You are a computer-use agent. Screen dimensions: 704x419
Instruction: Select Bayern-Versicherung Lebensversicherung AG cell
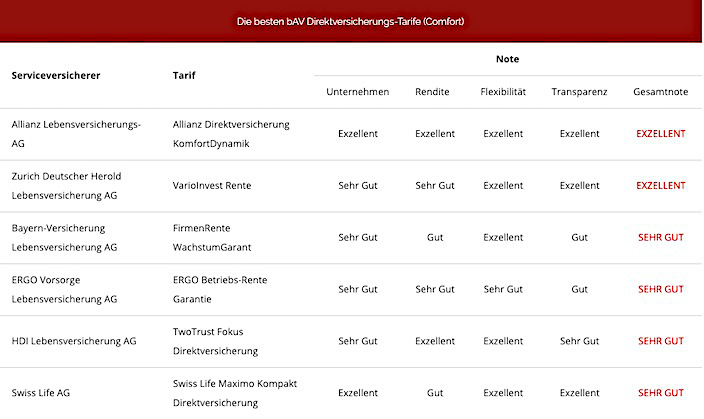point(64,238)
